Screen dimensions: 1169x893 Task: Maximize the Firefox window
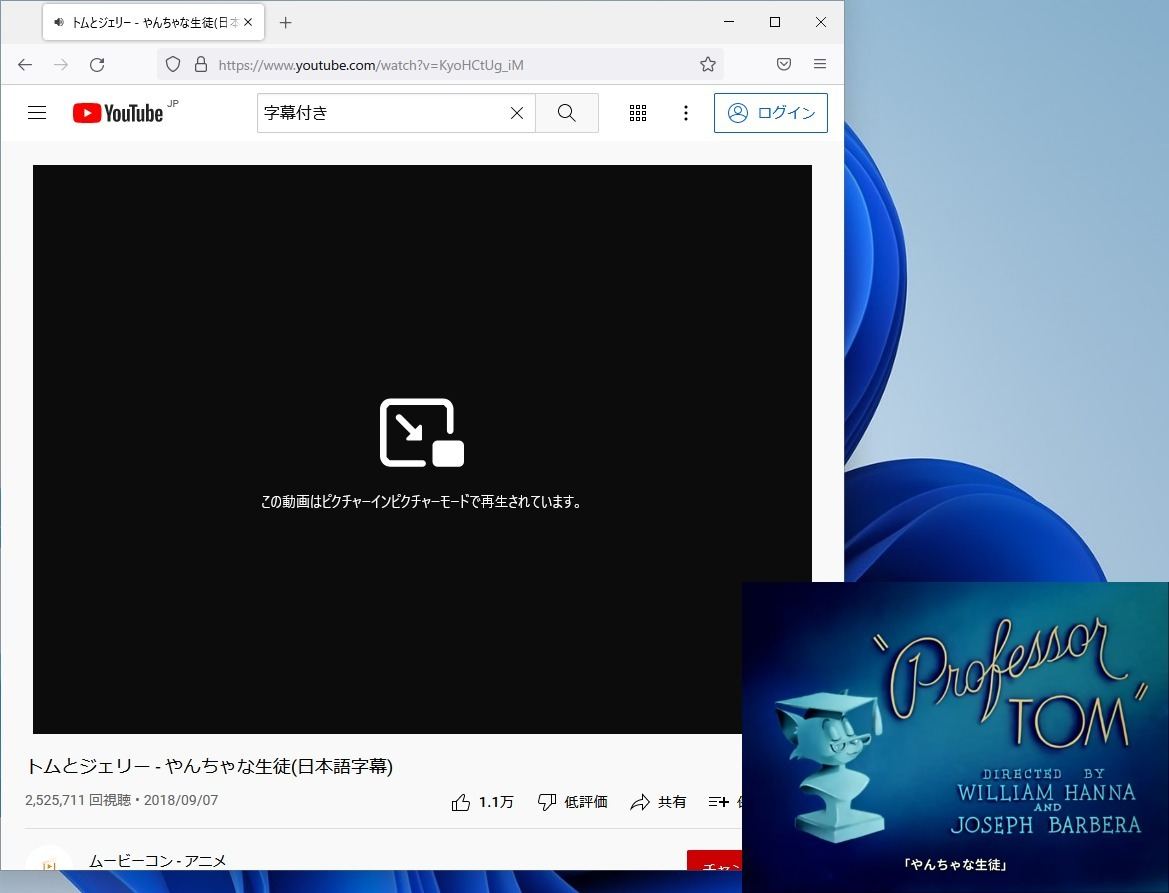[775, 22]
